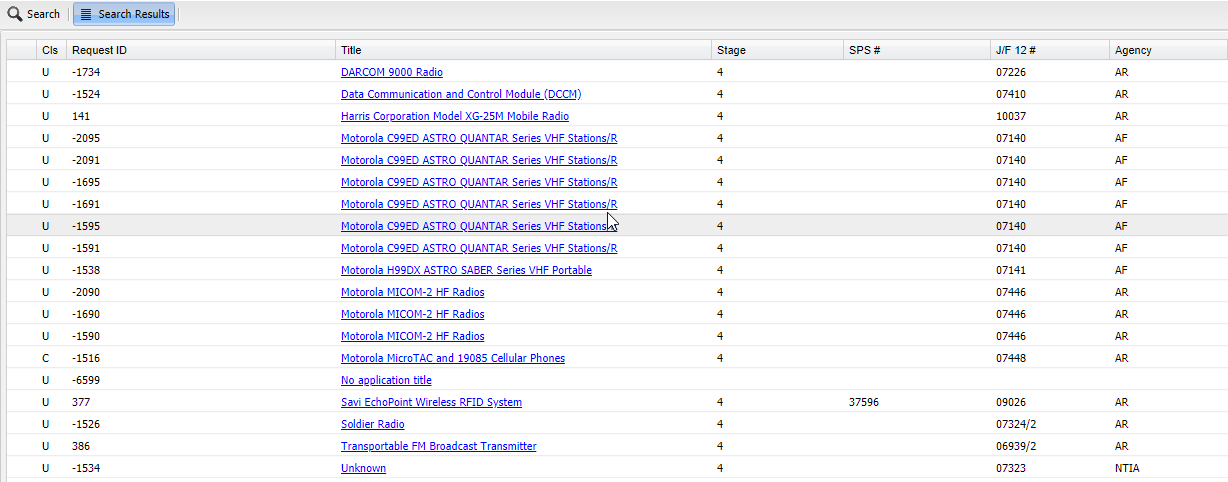
Task: Sort by the SPS # column header
Action: (x=917, y=50)
